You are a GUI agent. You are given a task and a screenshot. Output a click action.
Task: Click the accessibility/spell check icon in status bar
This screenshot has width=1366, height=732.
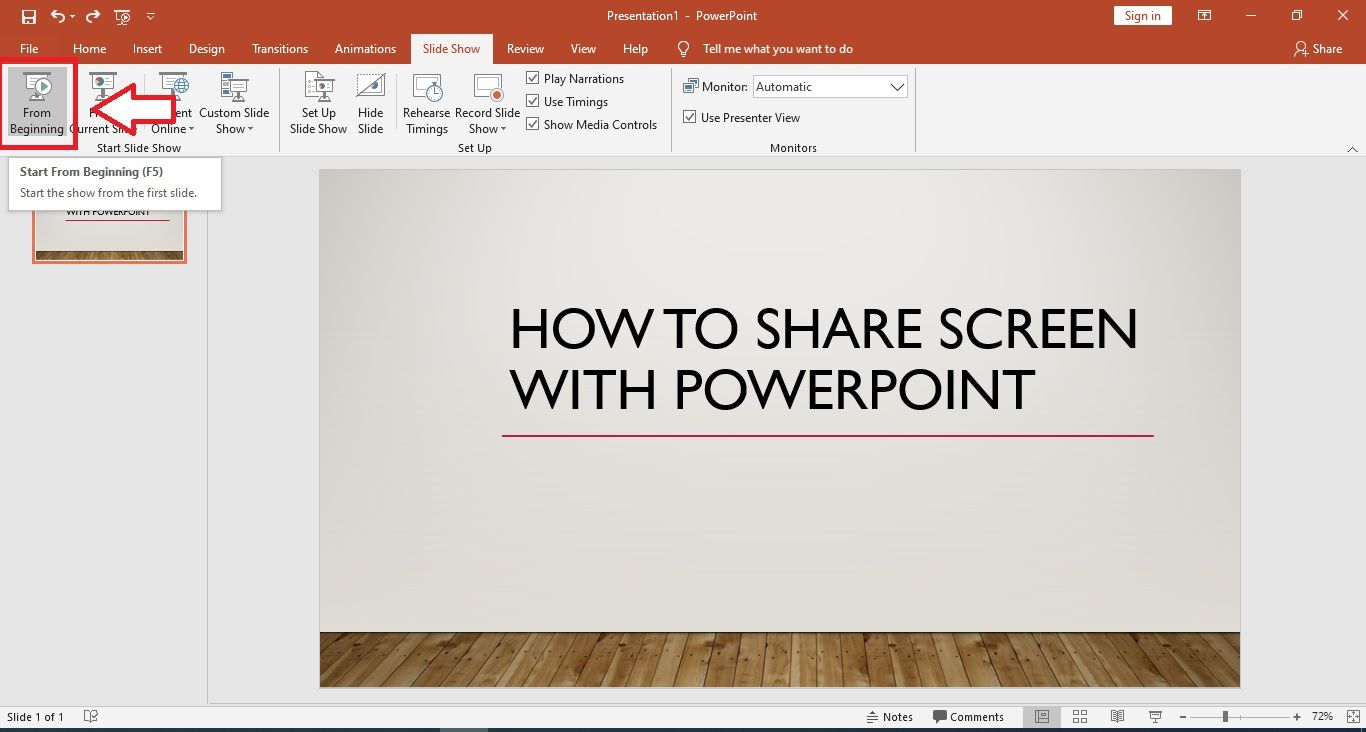point(91,716)
